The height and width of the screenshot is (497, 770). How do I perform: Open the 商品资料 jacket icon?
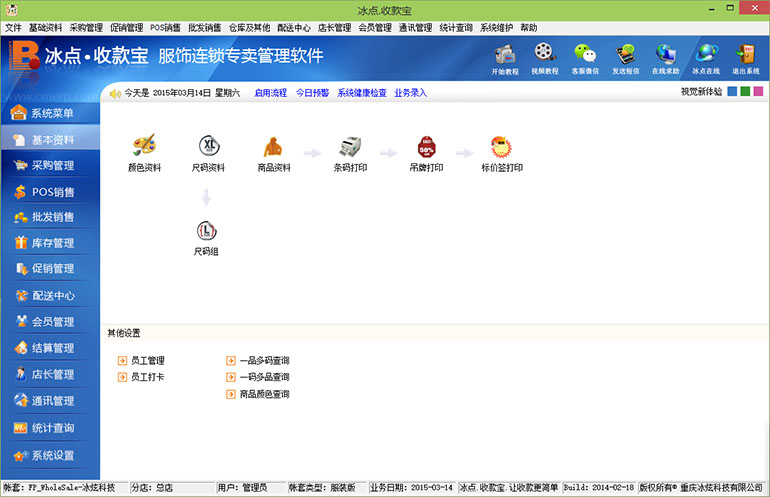[274, 146]
